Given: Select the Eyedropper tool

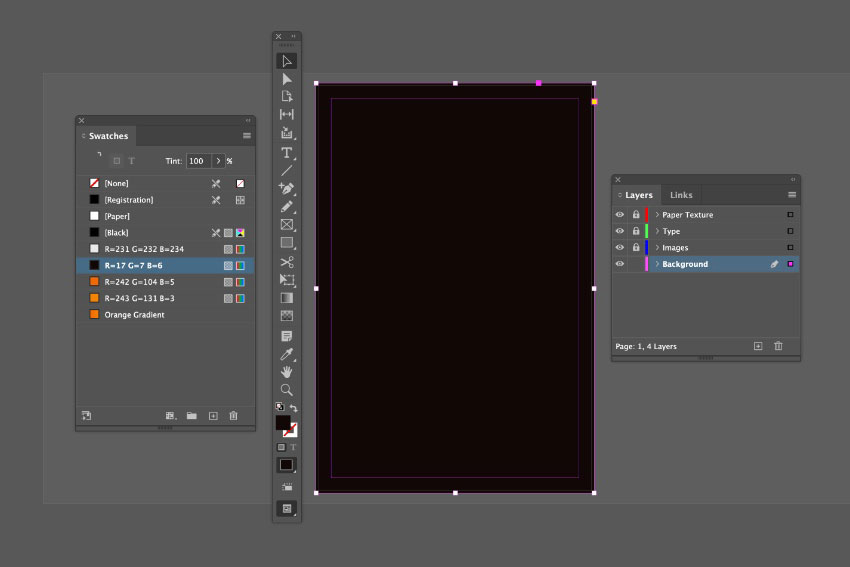Looking at the screenshot, I should tap(287, 354).
